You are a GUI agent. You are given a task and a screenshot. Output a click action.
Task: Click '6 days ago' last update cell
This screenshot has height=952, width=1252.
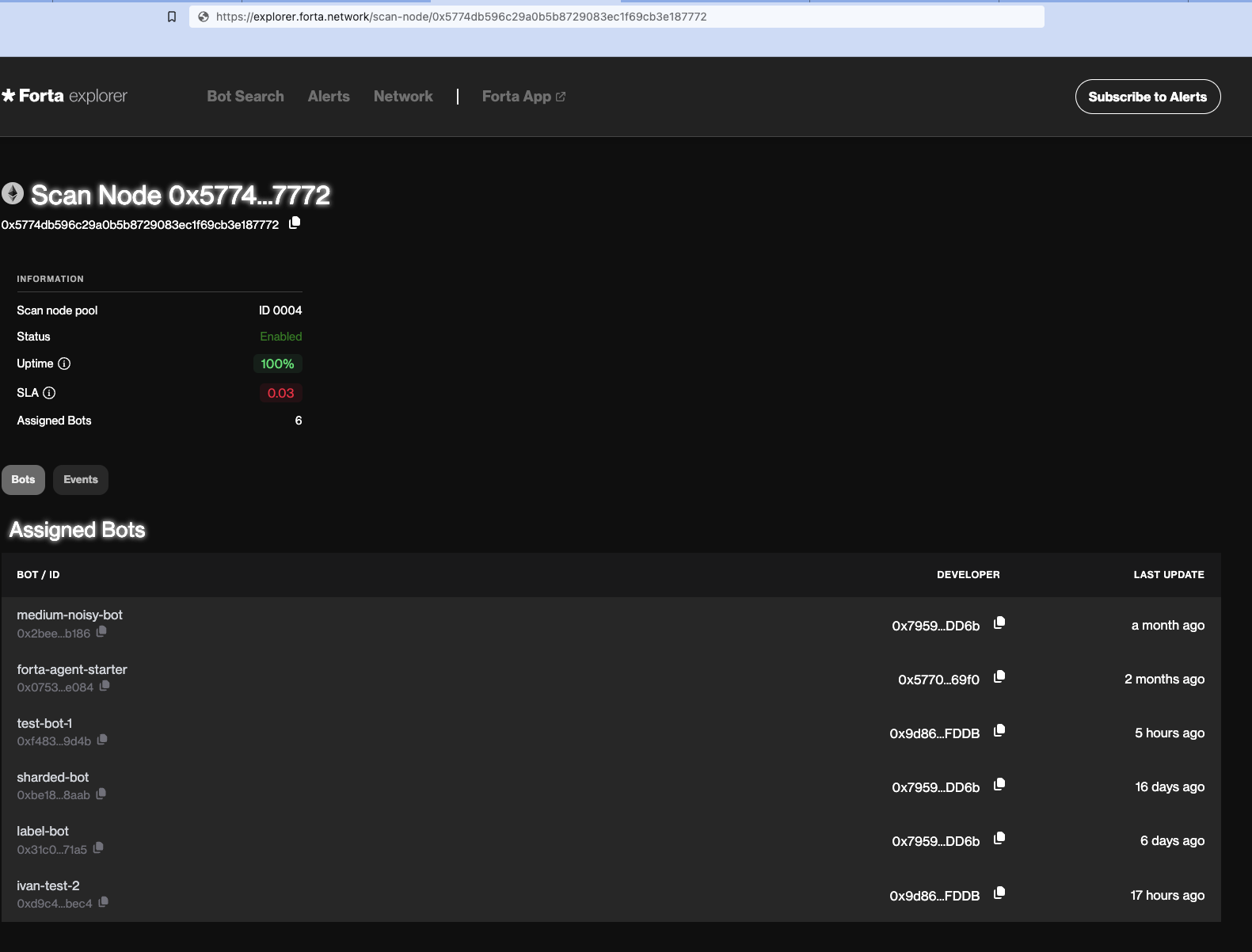1172,841
